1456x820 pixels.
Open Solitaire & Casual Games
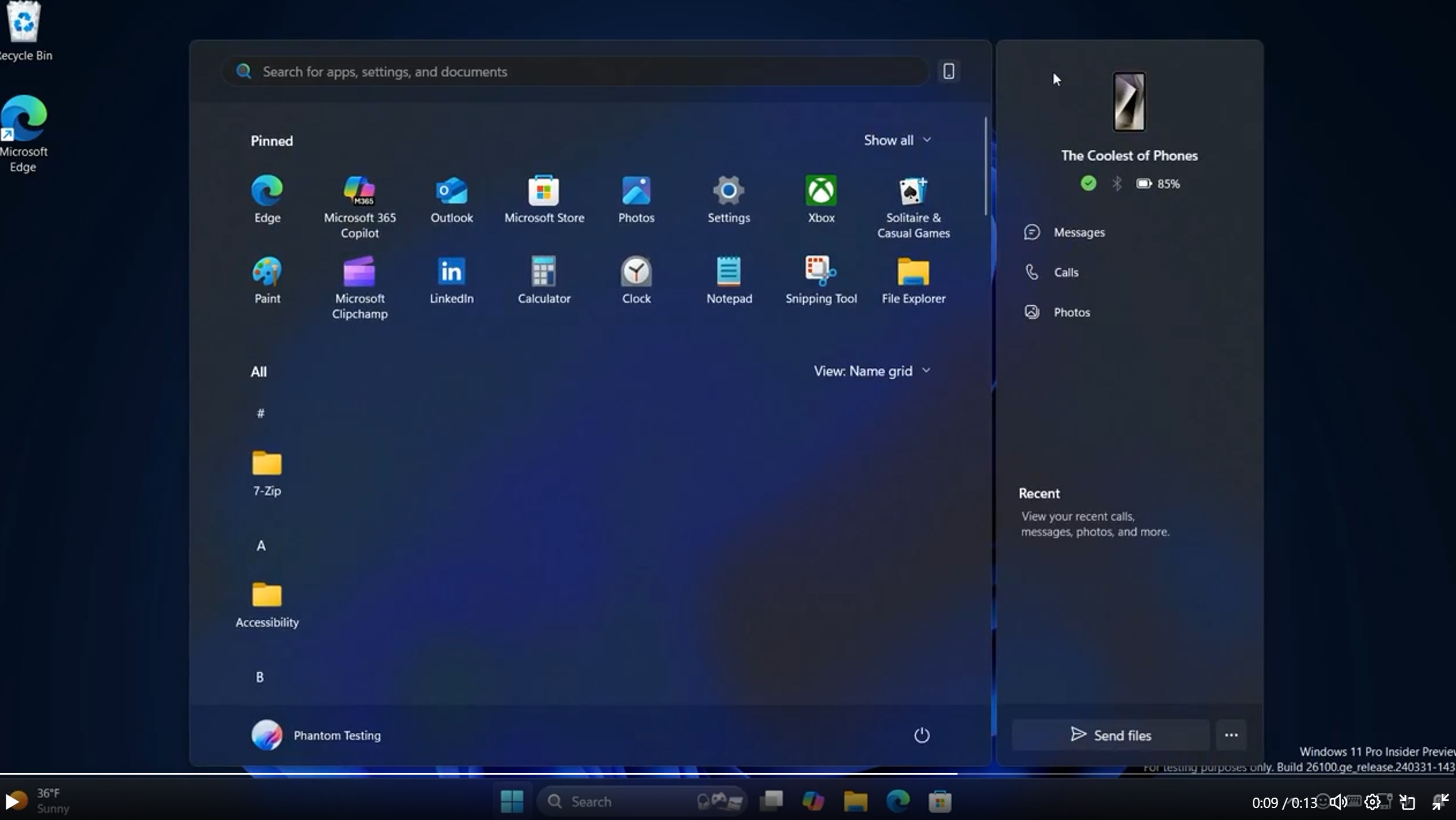click(x=913, y=207)
